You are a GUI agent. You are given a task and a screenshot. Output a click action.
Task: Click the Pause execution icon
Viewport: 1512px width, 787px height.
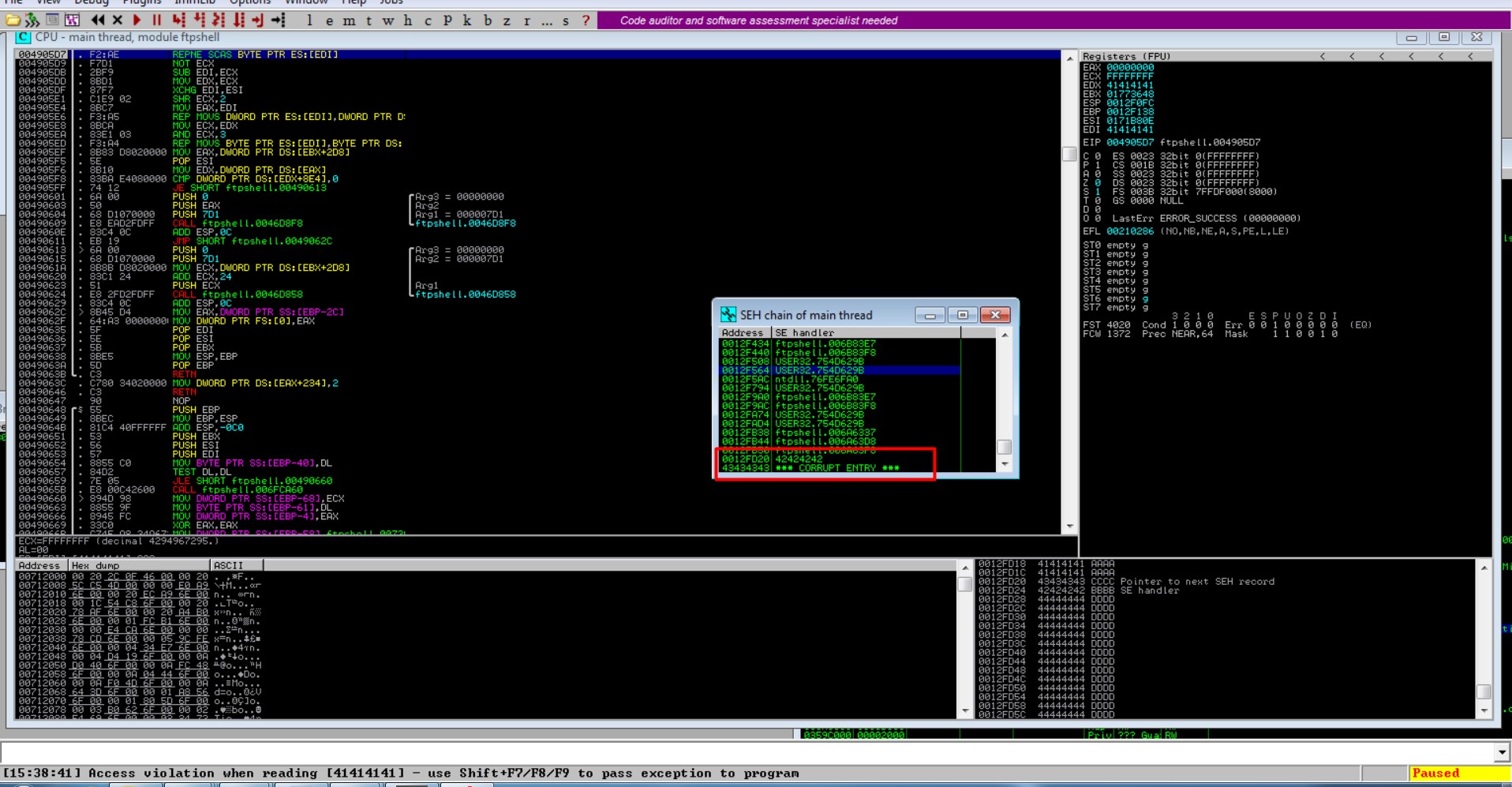coord(156,20)
